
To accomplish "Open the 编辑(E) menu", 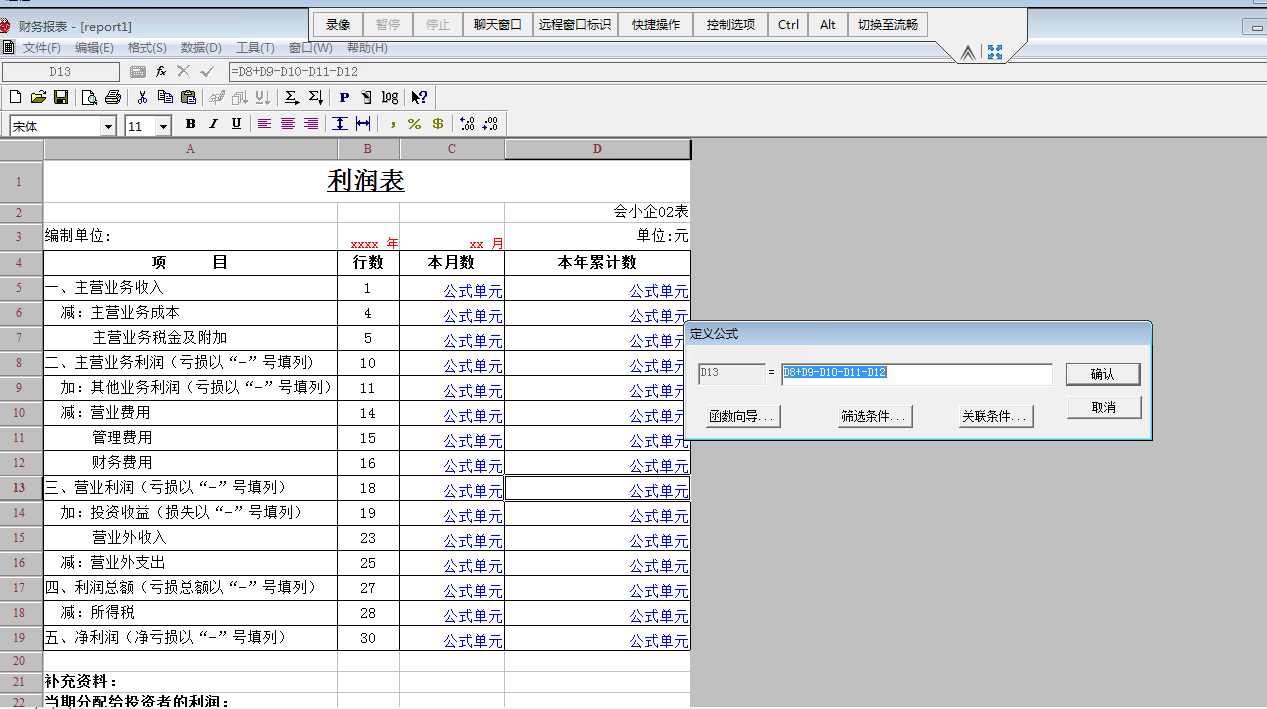I will pyautogui.click(x=94, y=48).
